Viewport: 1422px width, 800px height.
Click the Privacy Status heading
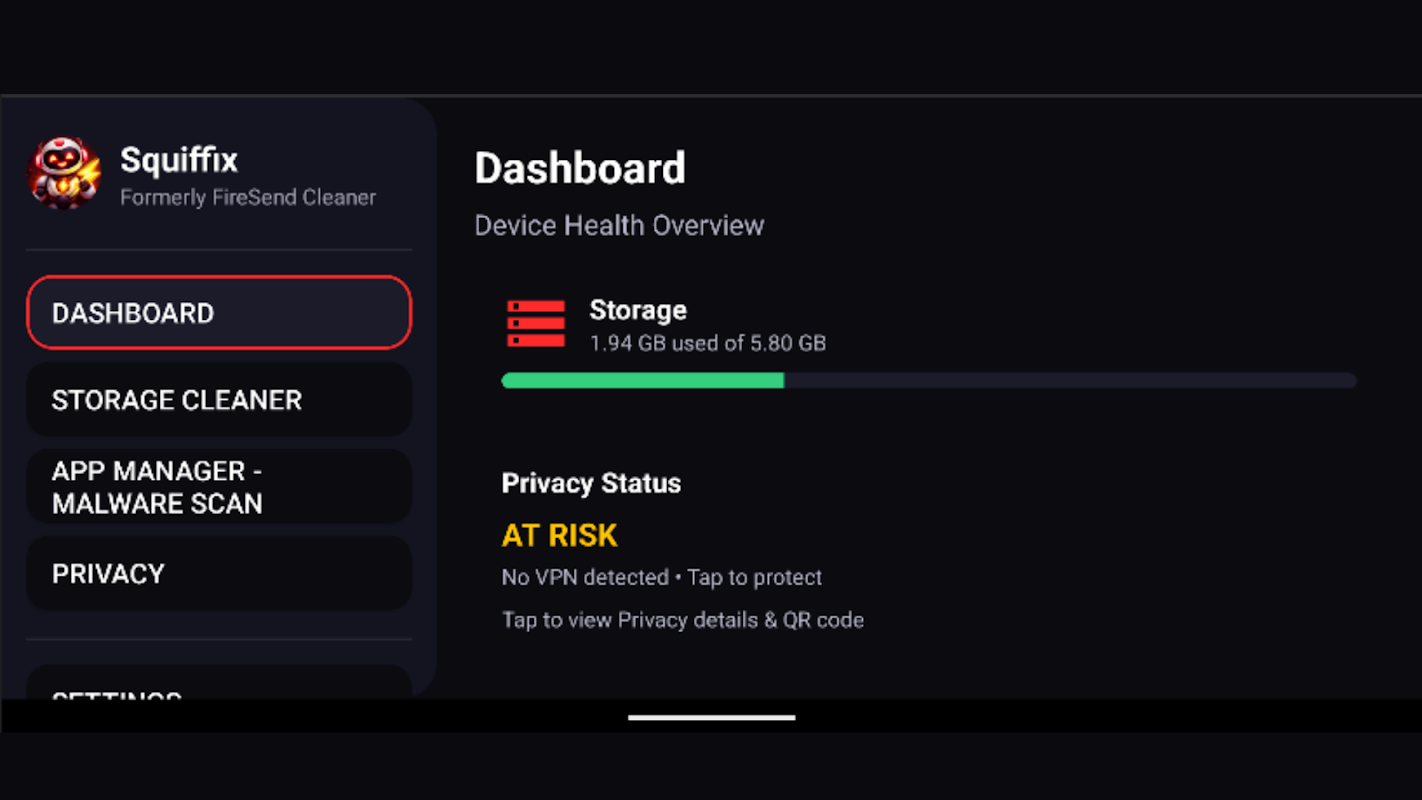coord(591,484)
